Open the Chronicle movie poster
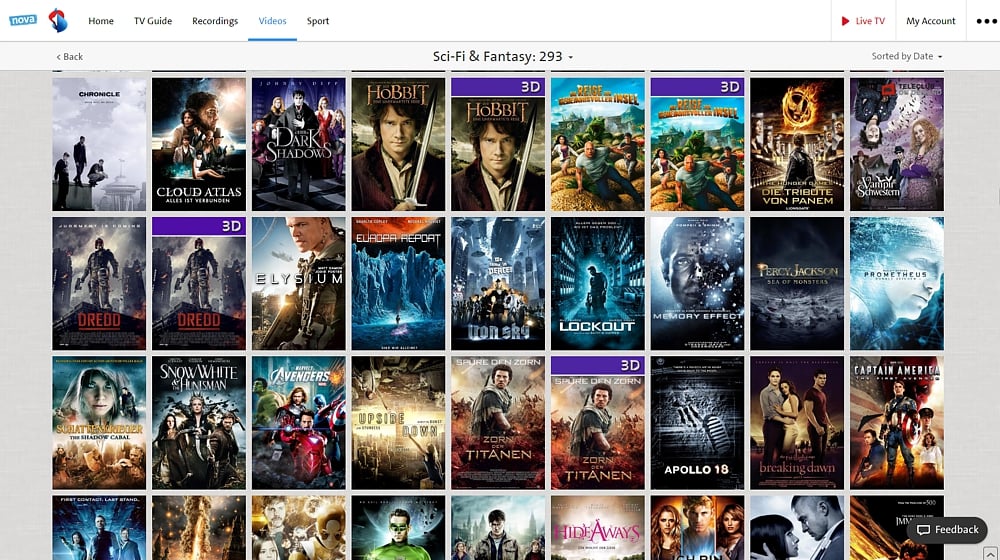 click(99, 144)
